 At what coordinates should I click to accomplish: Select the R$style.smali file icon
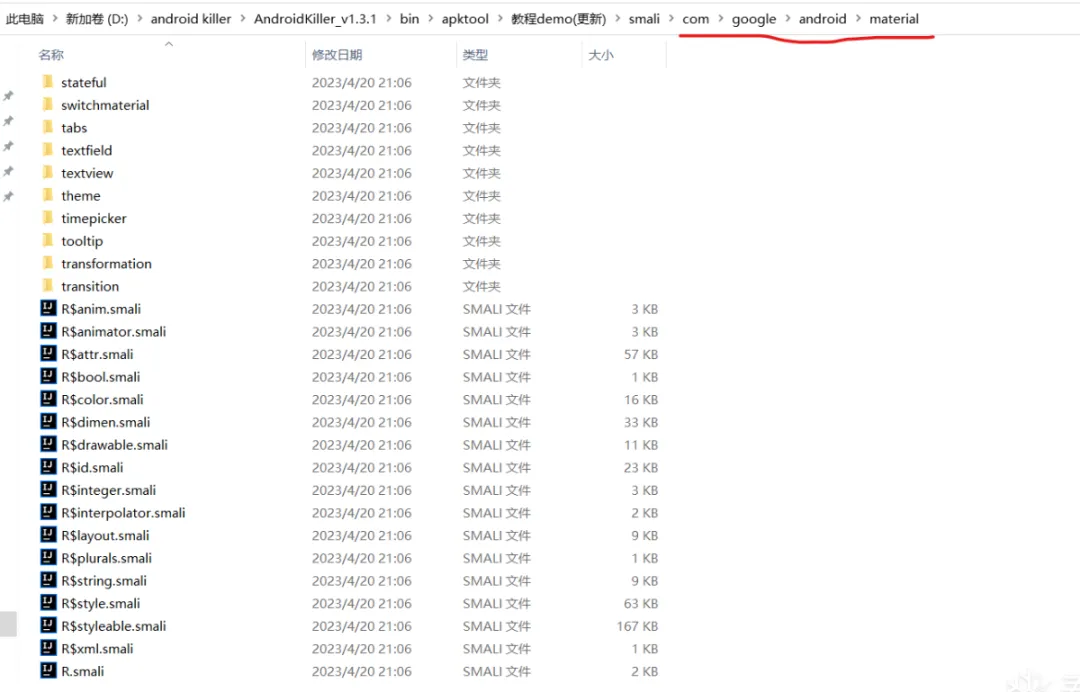pyautogui.click(x=48, y=603)
